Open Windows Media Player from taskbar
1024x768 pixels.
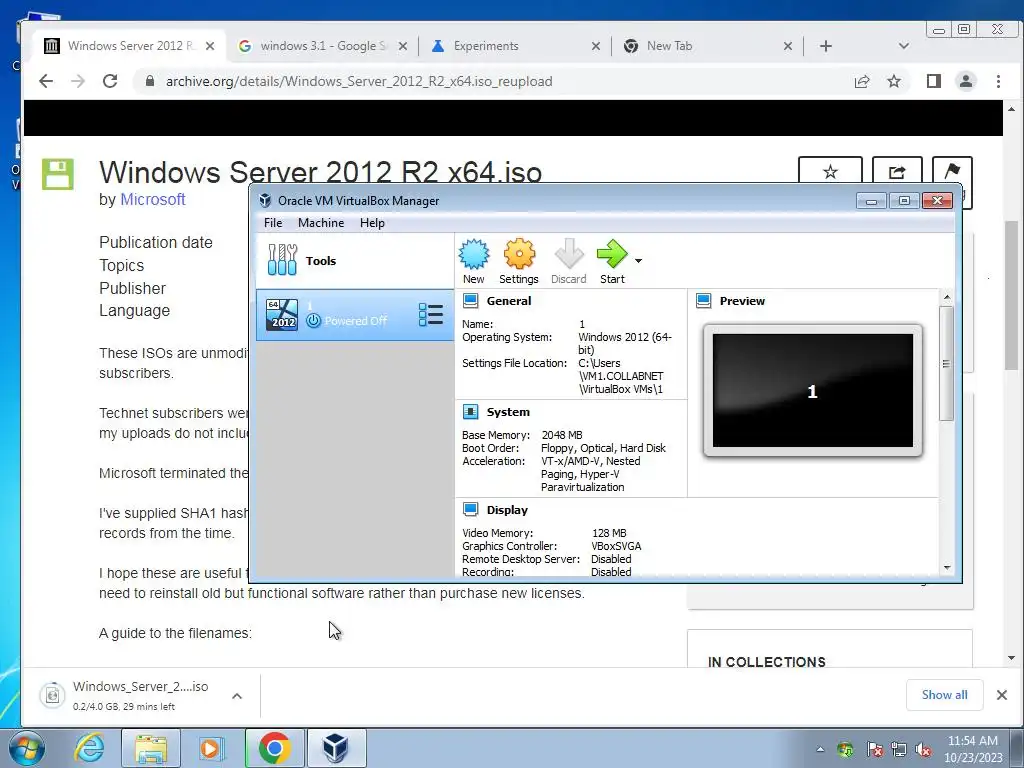click(x=210, y=748)
